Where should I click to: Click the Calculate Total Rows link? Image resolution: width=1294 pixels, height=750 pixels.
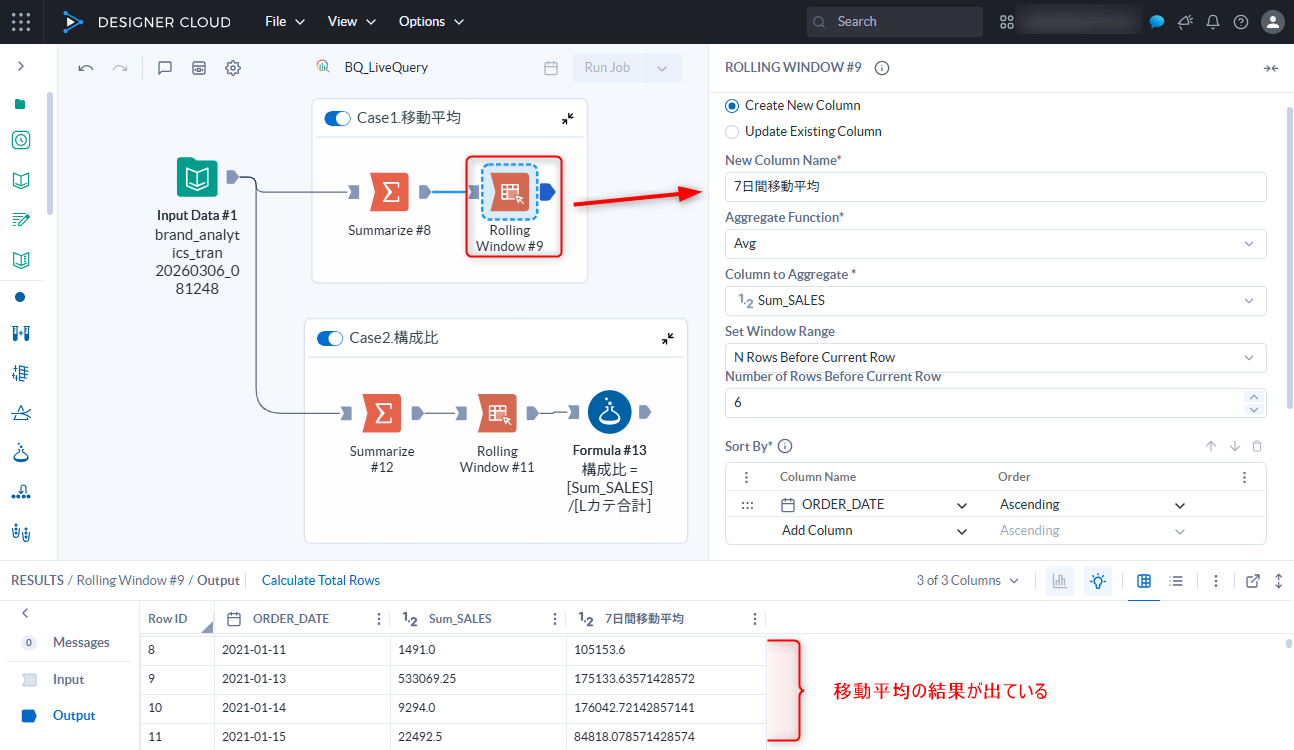click(x=320, y=581)
